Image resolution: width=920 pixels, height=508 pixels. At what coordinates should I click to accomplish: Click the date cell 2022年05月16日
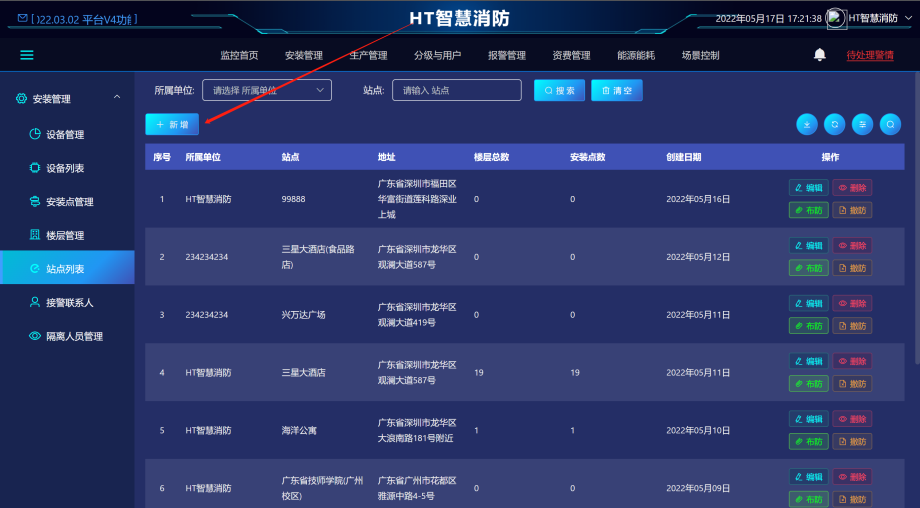[x=698, y=199]
